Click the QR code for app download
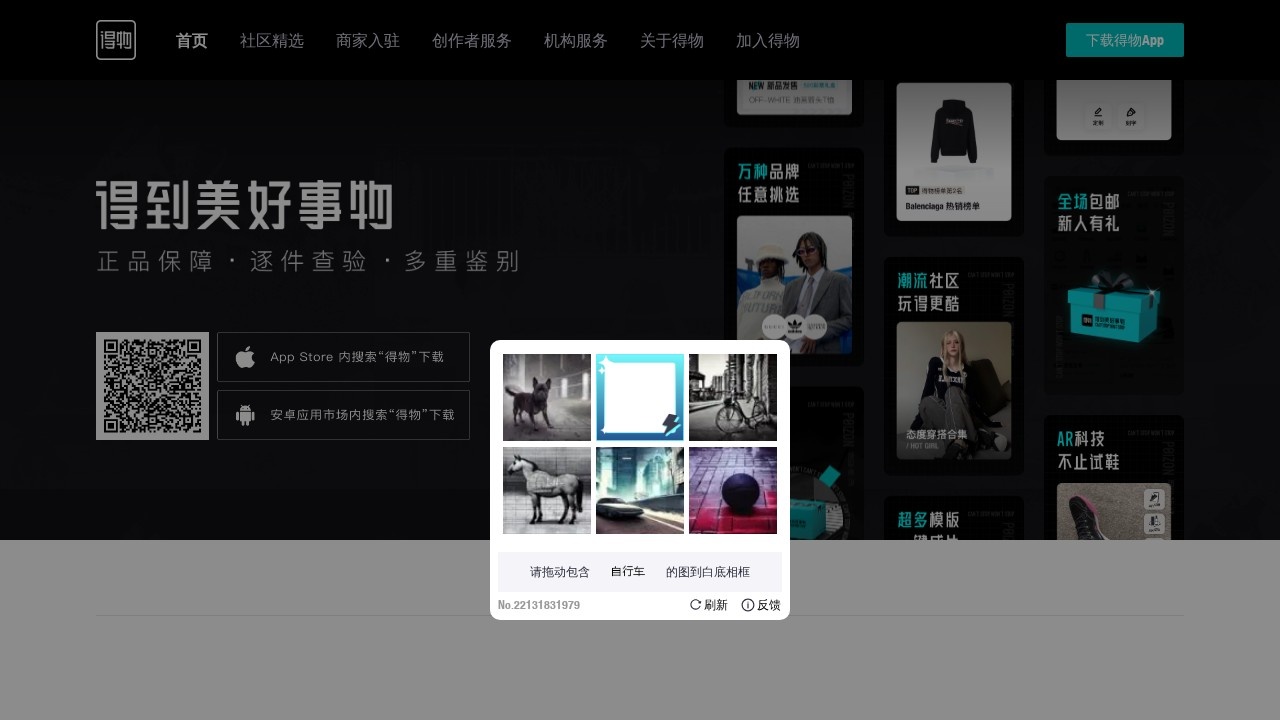Viewport: 1280px width, 720px height. point(152,386)
